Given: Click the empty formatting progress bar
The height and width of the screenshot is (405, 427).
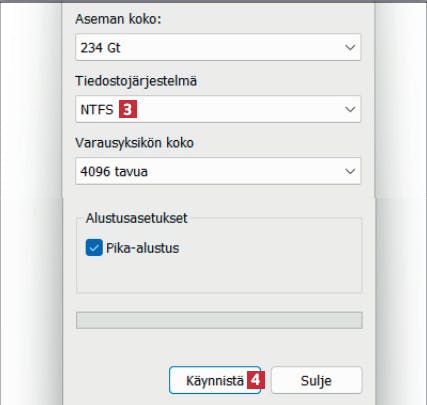Looking at the screenshot, I should pos(219,320).
